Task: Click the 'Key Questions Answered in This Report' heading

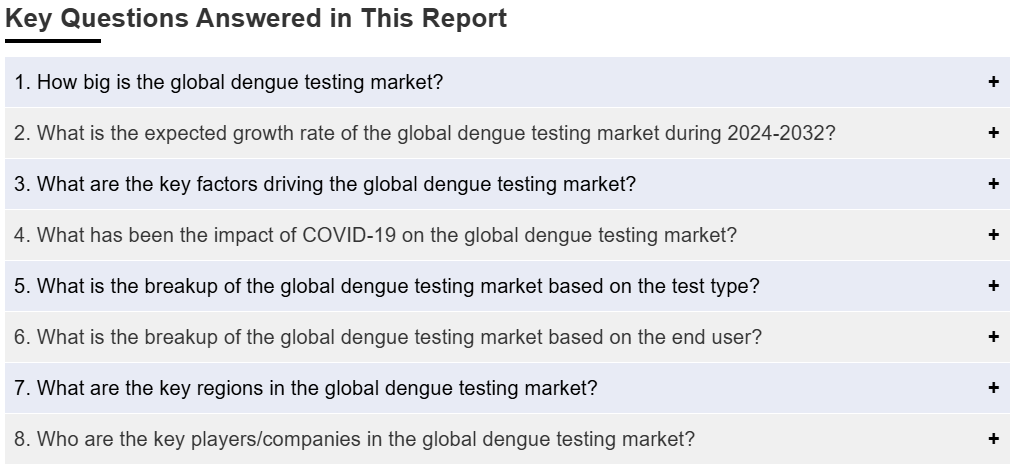Action: tap(256, 18)
